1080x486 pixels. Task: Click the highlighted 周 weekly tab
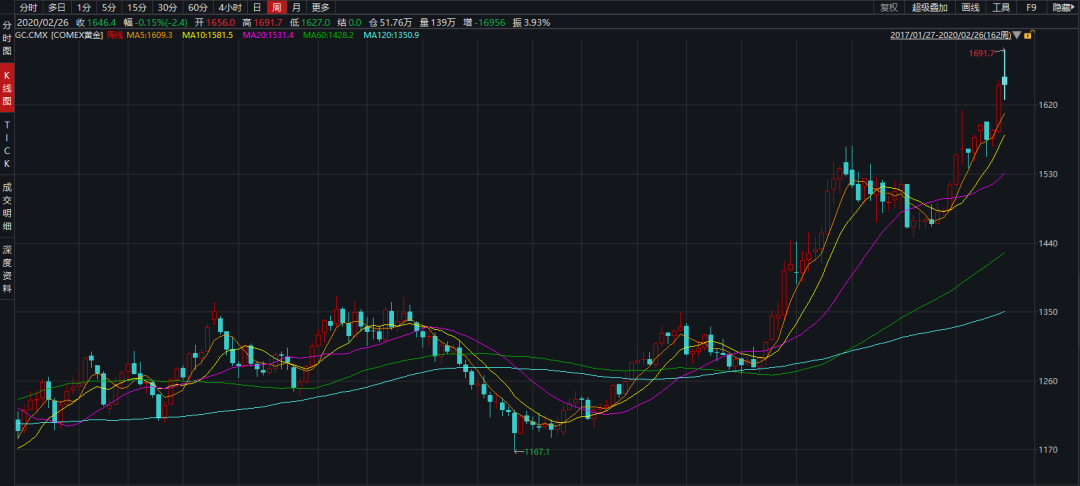tap(276, 8)
